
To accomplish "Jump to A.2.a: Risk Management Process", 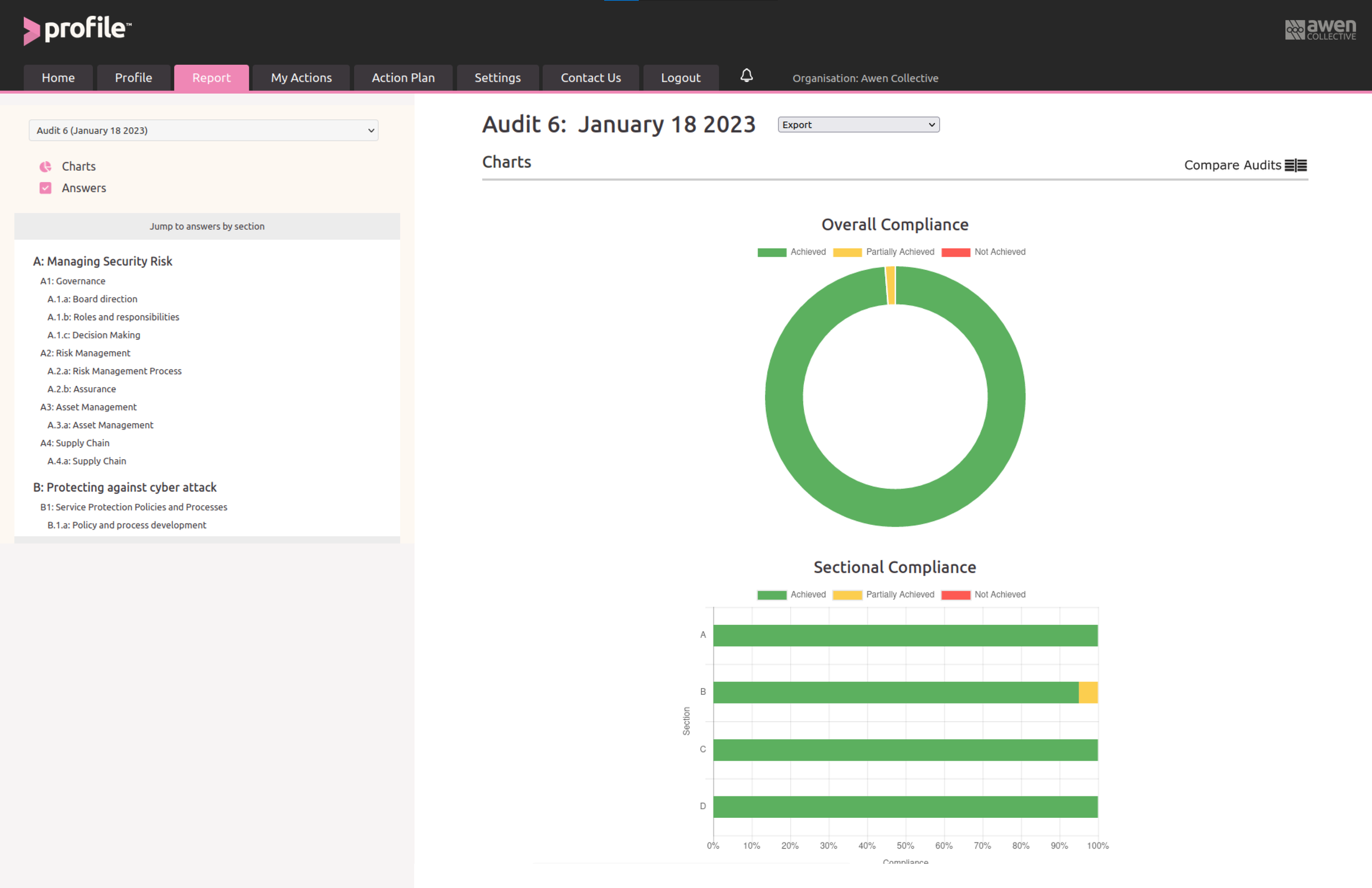I will click(x=115, y=371).
